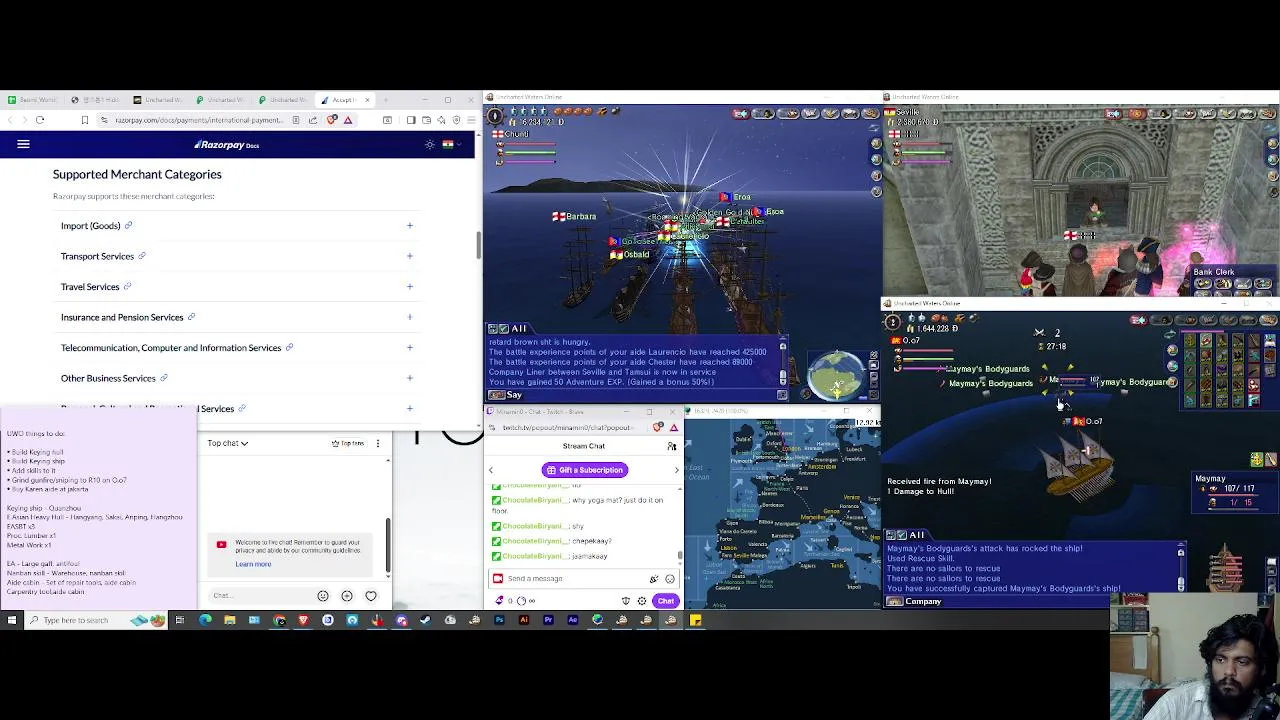Click the game chat log scrollbar in Chunti window
Screen dimensions: 1280x720
coord(783,362)
